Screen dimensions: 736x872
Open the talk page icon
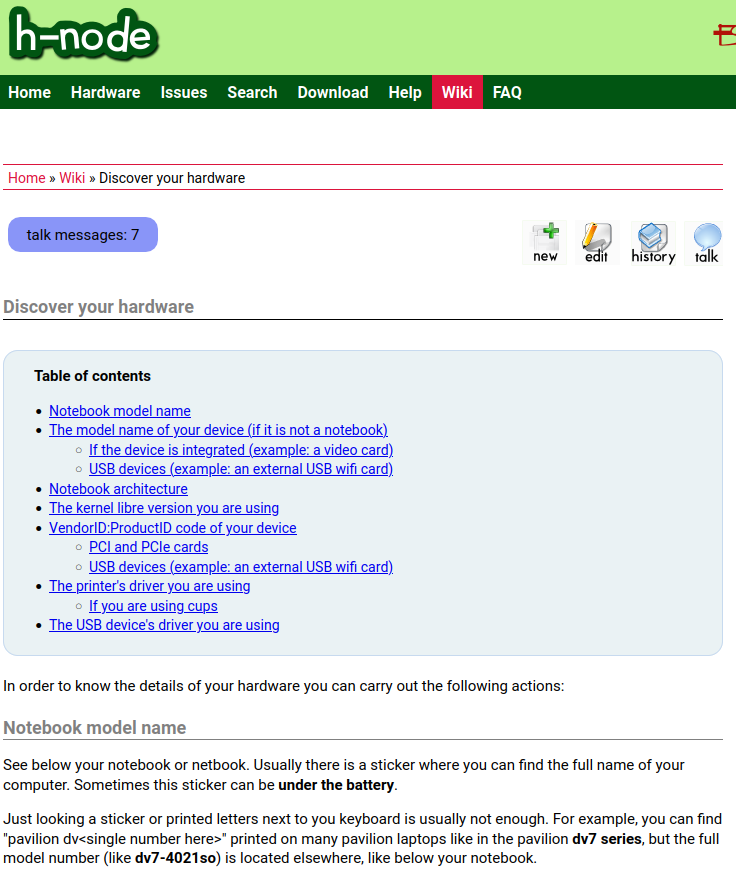click(706, 243)
